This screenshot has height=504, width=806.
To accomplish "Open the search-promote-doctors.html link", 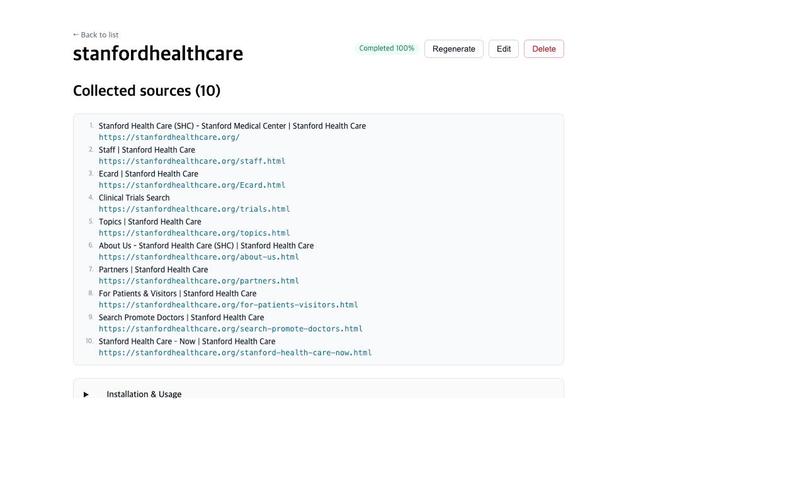I will pos(230,329).
